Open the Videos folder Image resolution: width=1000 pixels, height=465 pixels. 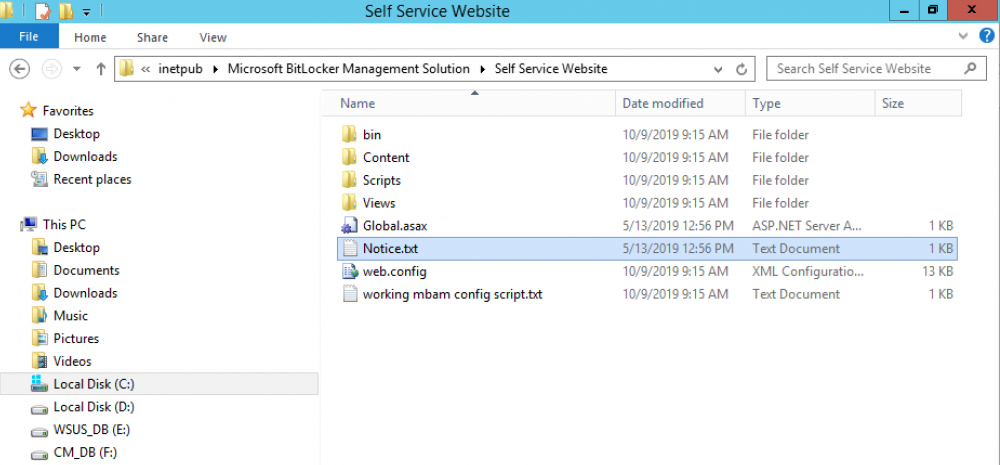coord(72,362)
